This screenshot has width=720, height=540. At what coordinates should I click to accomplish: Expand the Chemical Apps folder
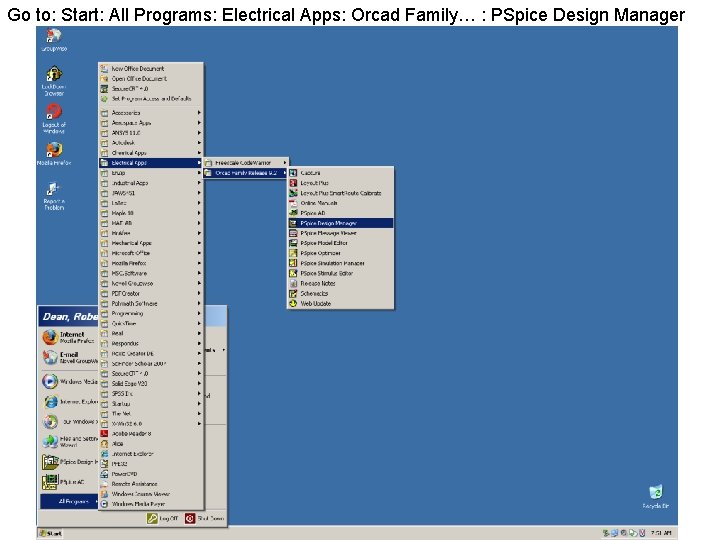tap(151, 153)
